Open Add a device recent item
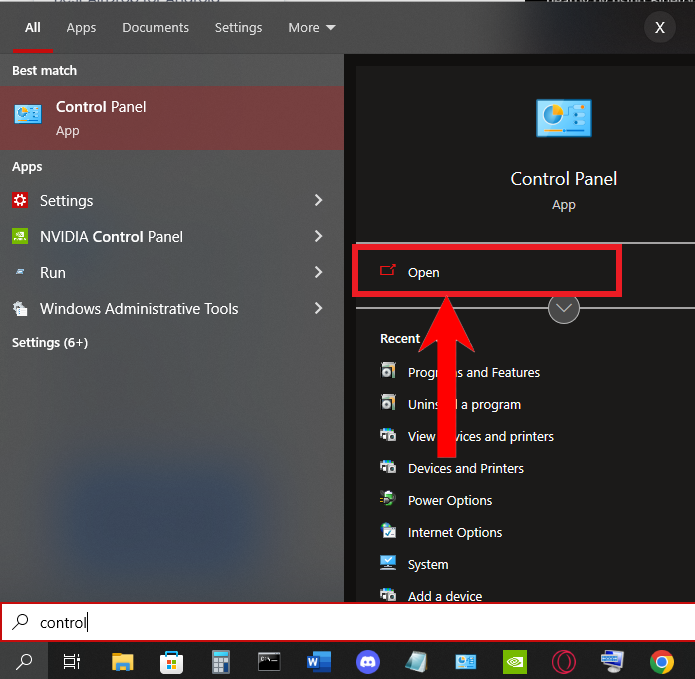The height and width of the screenshot is (679, 695). click(x=445, y=596)
